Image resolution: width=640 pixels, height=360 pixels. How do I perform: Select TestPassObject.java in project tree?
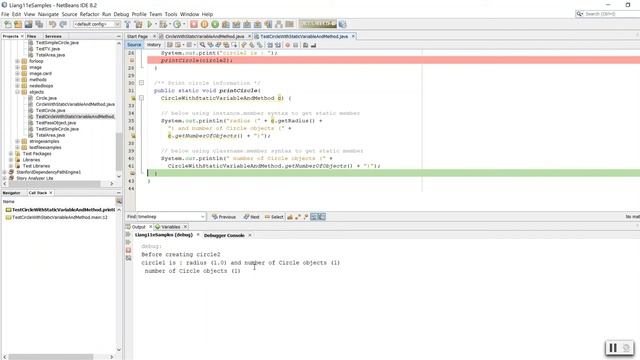[x=56, y=123]
